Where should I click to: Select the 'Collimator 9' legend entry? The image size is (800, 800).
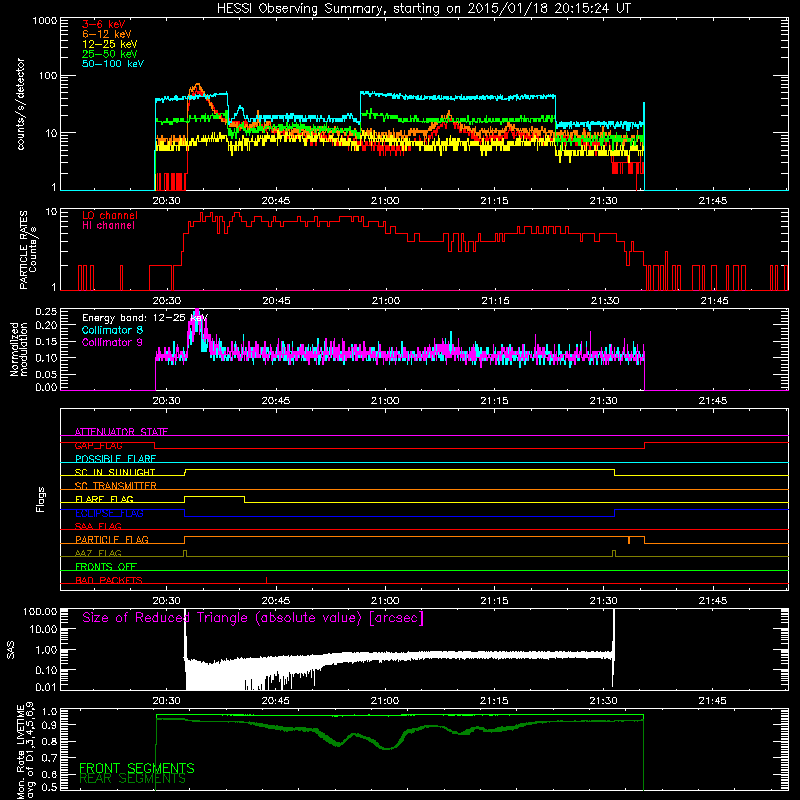point(112,342)
